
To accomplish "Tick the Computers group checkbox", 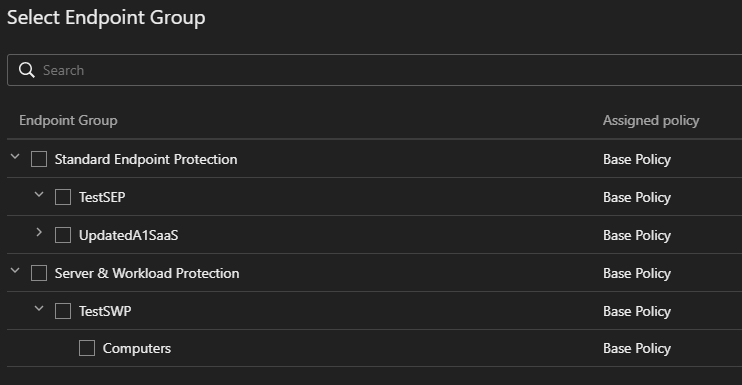I will [x=87, y=348].
